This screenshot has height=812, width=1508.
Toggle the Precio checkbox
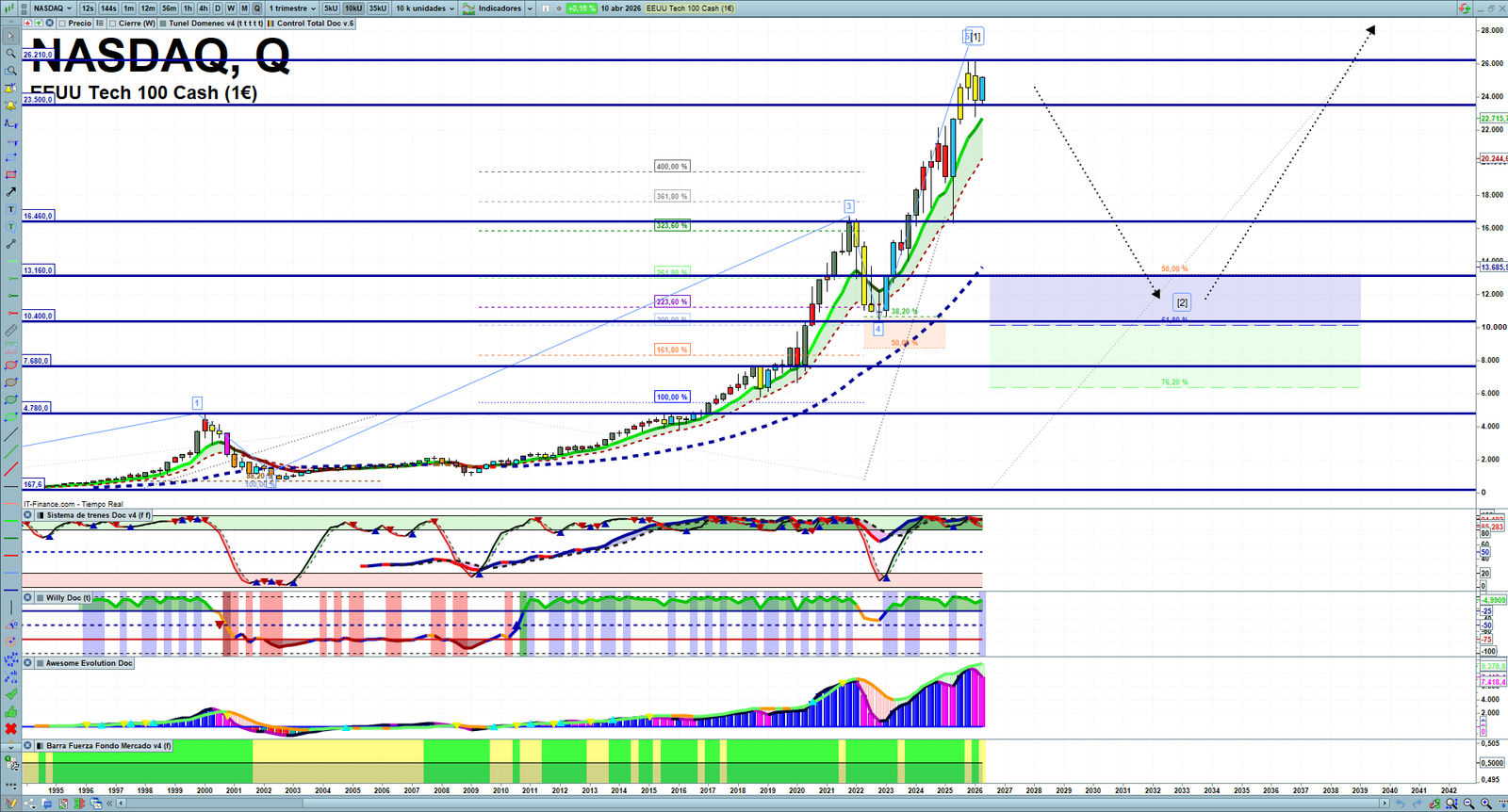[x=62, y=24]
